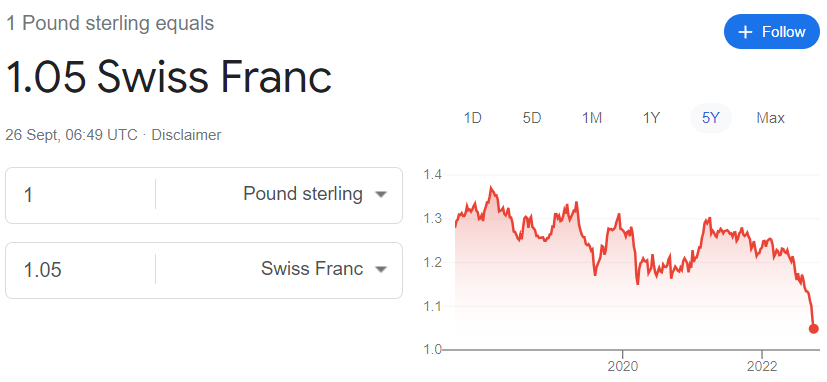
Task: Switch chart to 1Y range
Action: click(651, 118)
